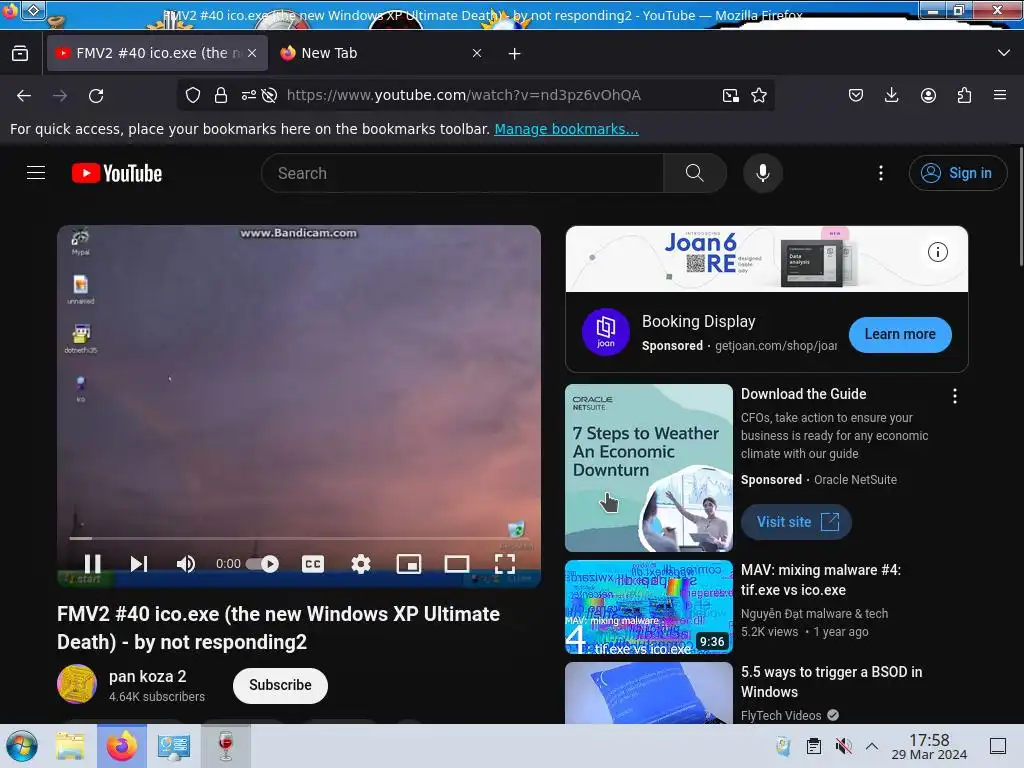Open YouTube settings three-dot menu
This screenshot has width=1024, height=768.
880,173
